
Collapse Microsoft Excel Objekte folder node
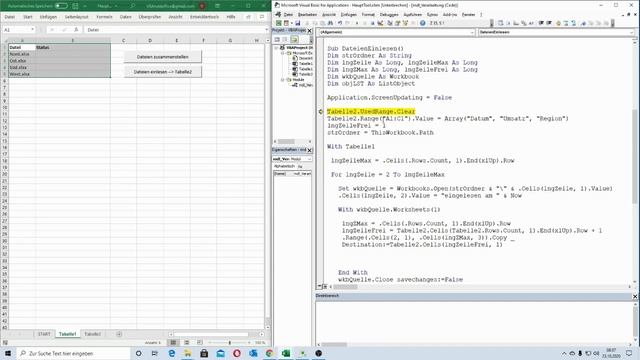tap(282, 53)
